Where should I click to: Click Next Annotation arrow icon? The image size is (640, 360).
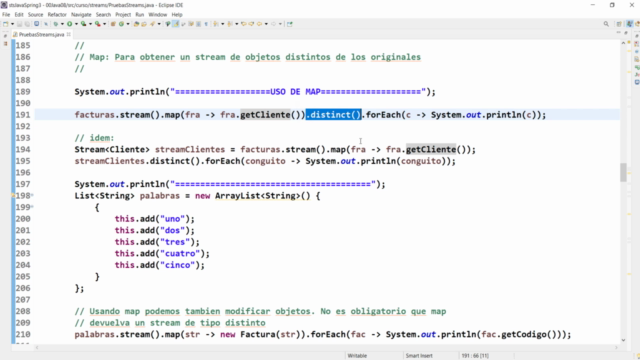(x=215, y=24)
